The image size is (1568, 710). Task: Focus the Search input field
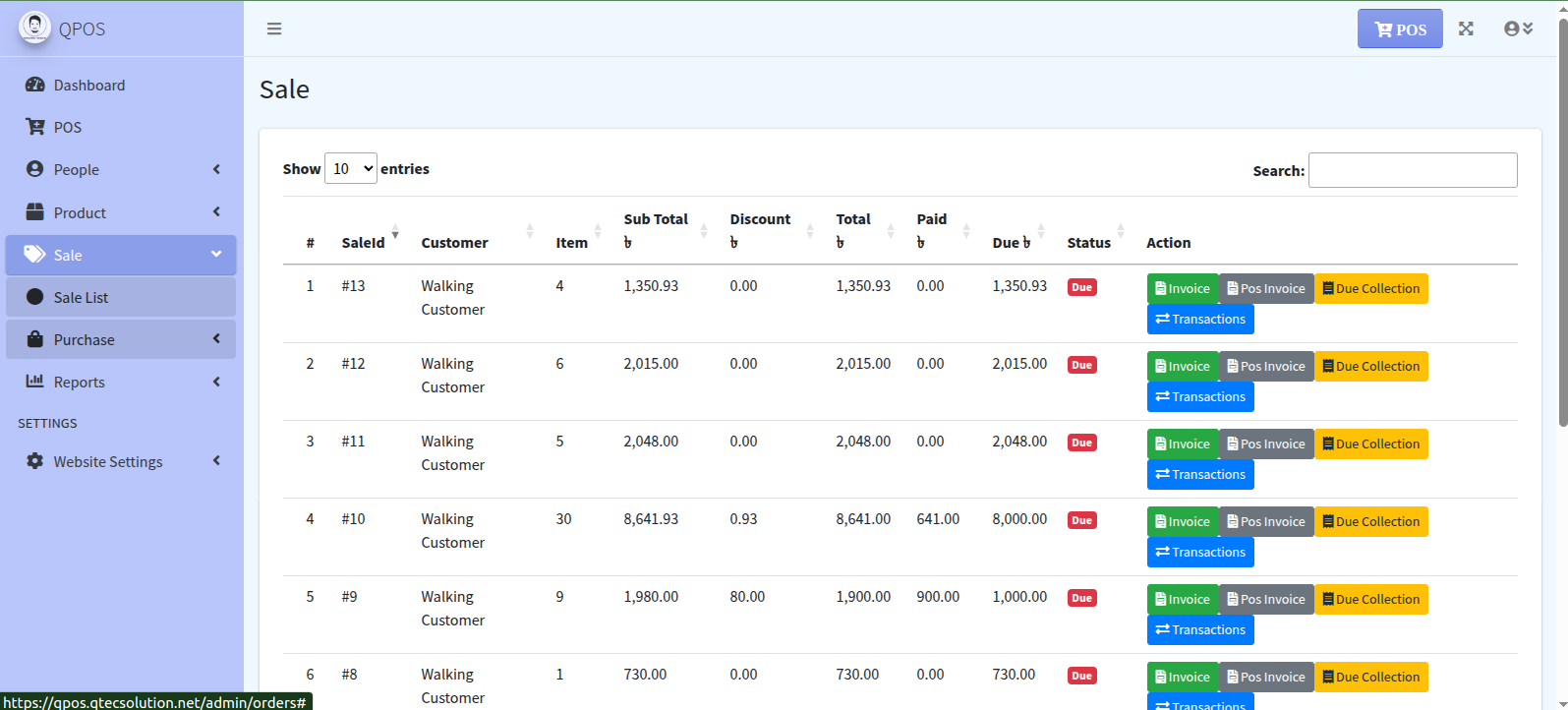coord(1413,170)
